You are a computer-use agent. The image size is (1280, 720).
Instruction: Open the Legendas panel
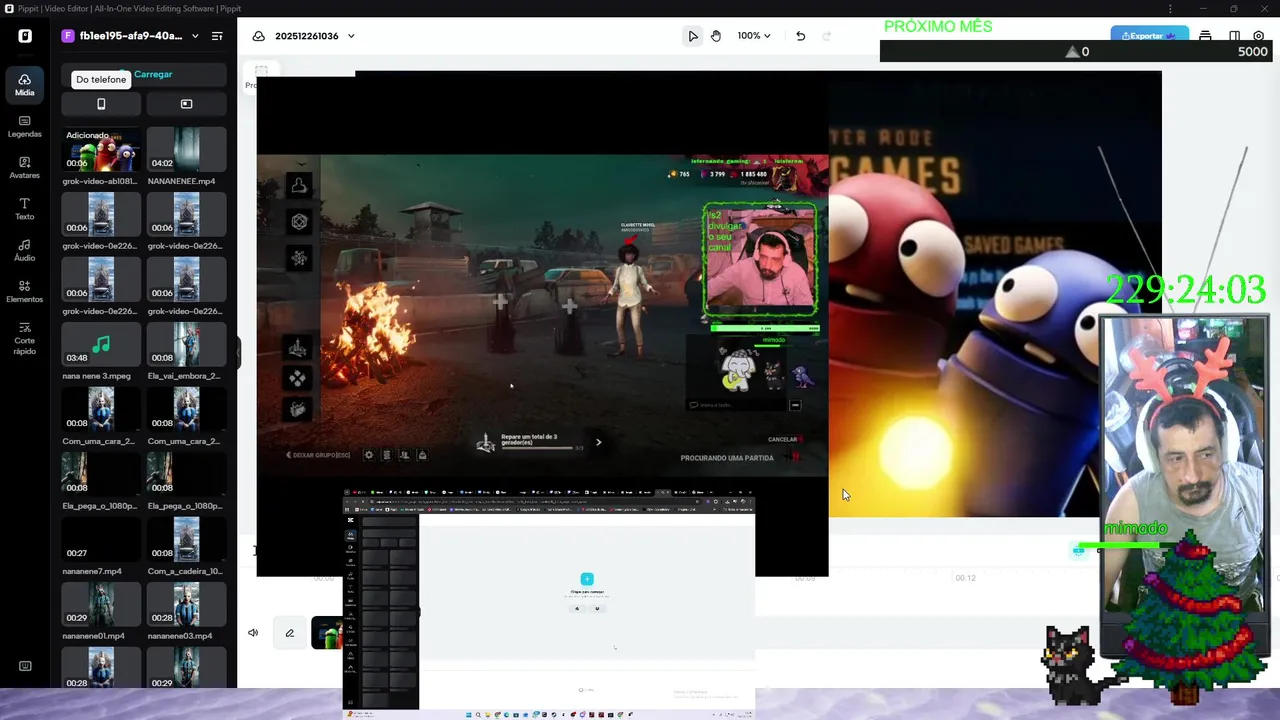tap(24, 126)
